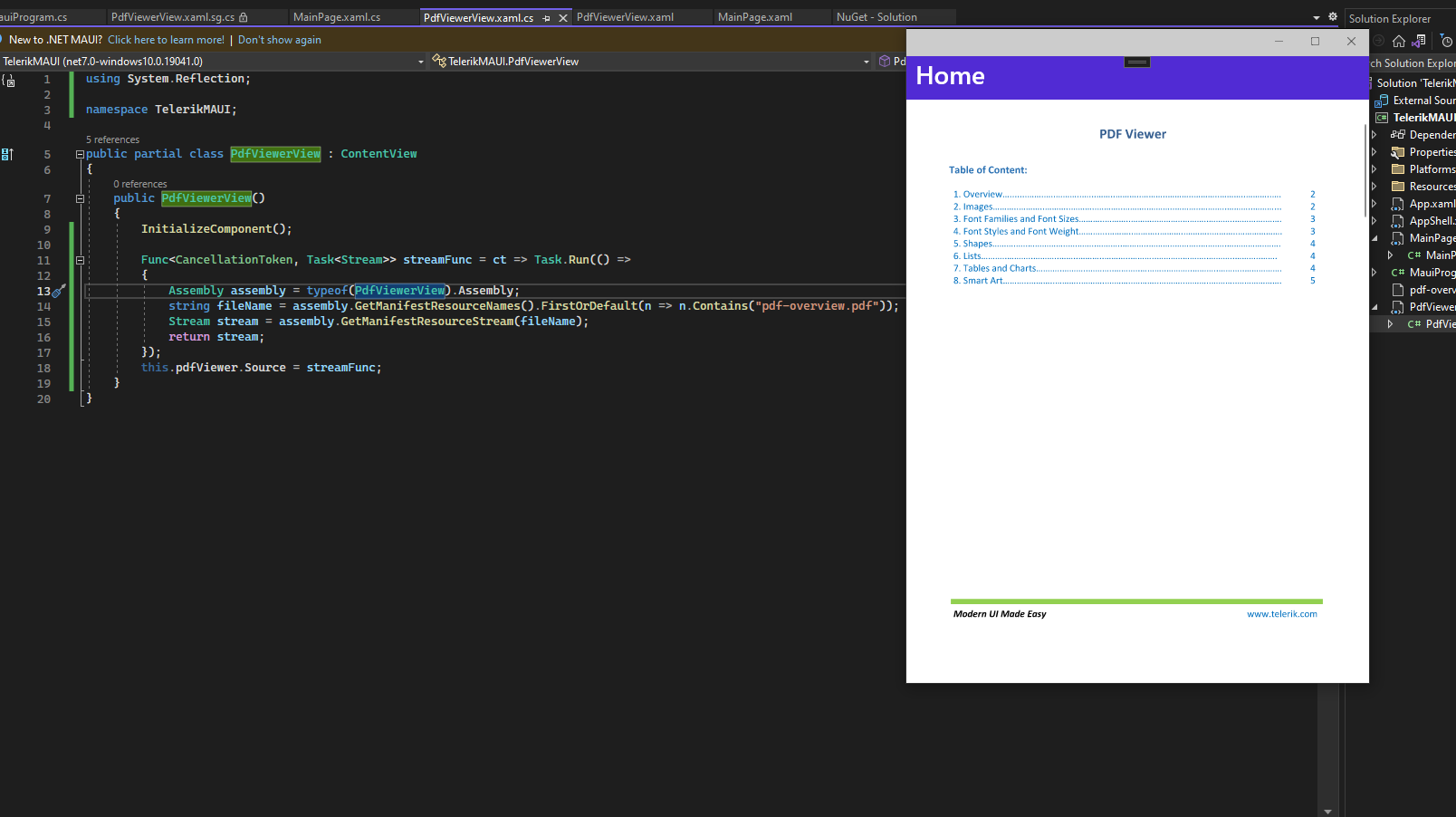Click the screwdriver quick actions icon on line 13
This screenshot has width=1456, height=817.
point(59,291)
